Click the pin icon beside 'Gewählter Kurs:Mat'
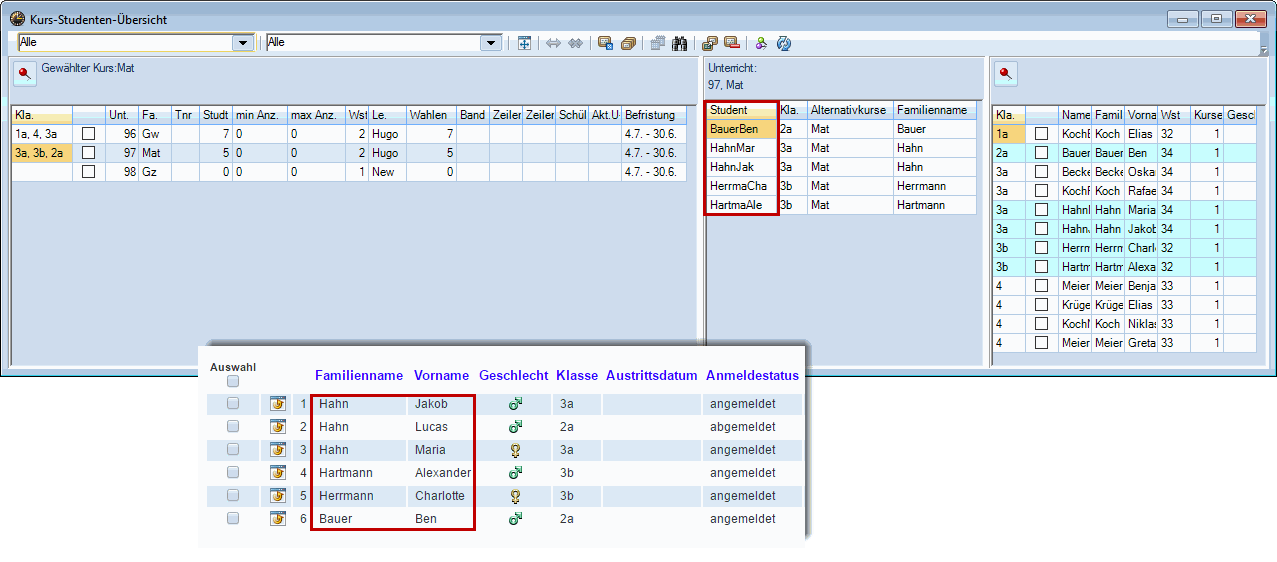This screenshot has height=562, width=1277. (25, 74)
